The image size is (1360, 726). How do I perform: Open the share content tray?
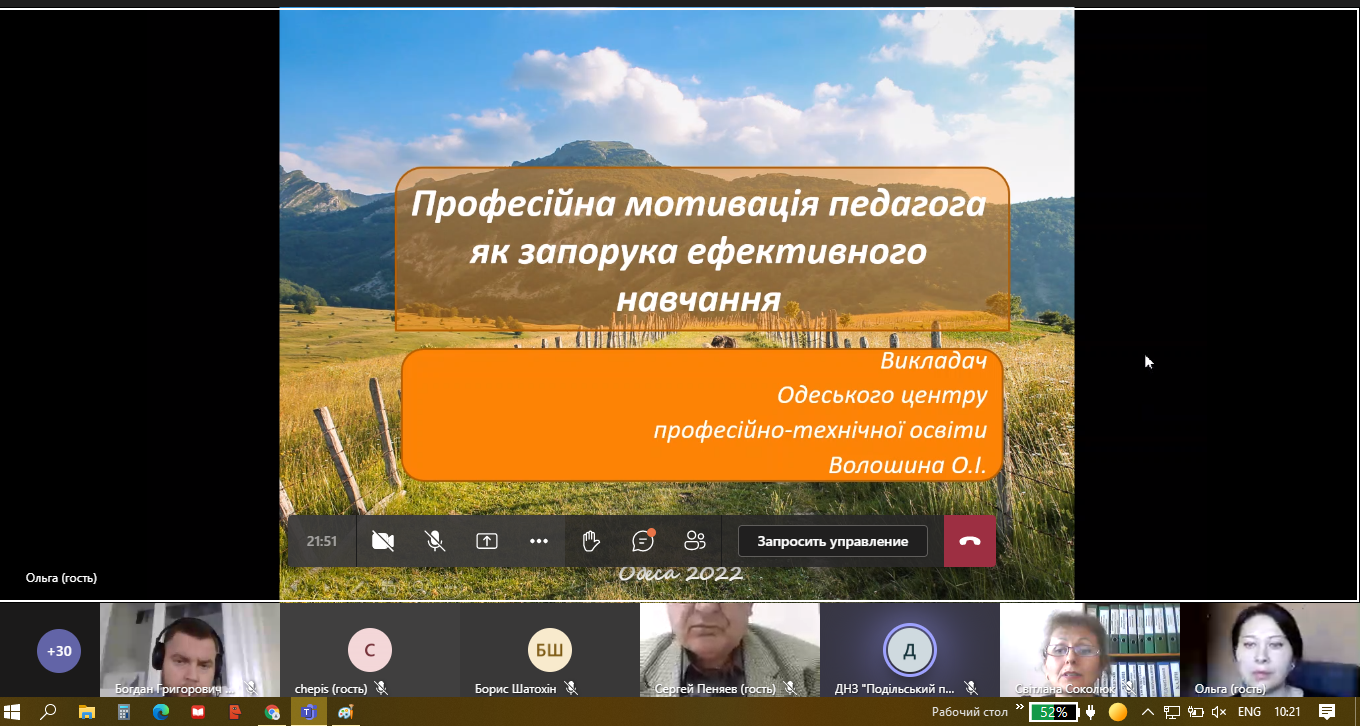tap(487, 541)
